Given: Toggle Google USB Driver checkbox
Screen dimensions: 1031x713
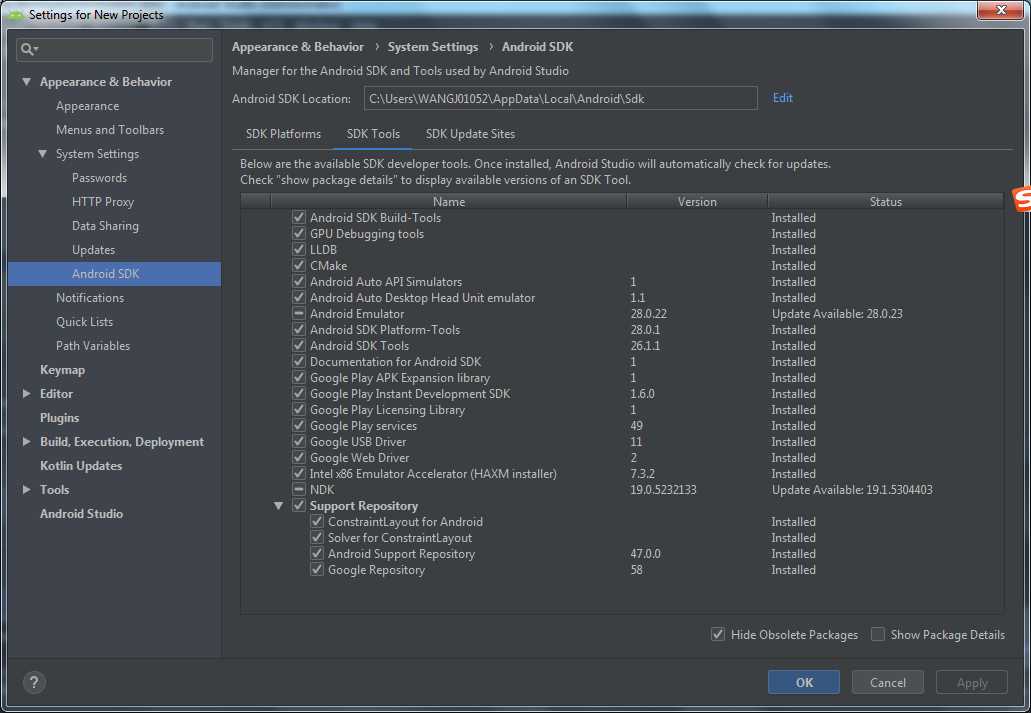Looking at the screenshot, I should (299, 441).
